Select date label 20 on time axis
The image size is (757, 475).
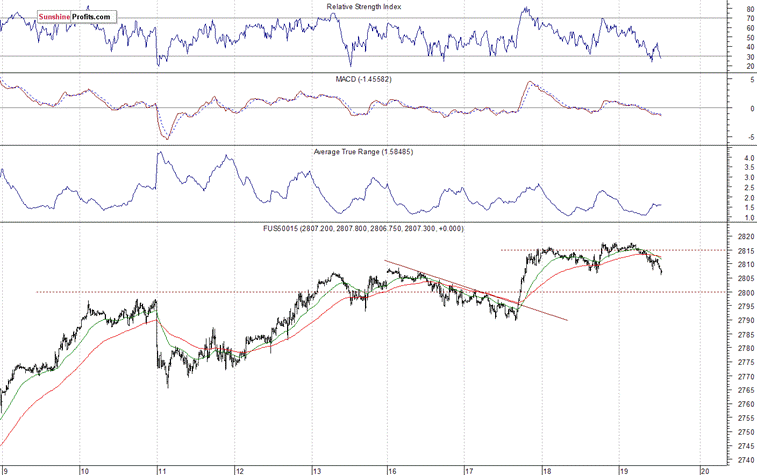(x=704, y=468)
